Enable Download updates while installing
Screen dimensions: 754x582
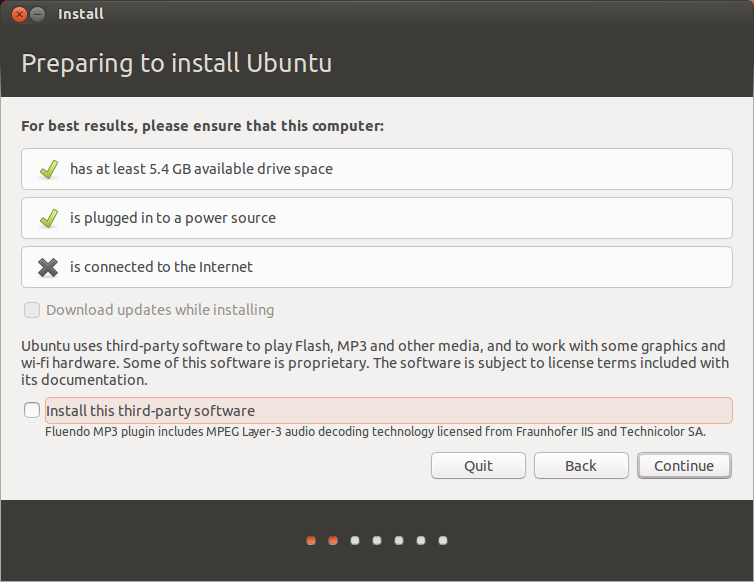pyautogui.click(x=33, y=310)
